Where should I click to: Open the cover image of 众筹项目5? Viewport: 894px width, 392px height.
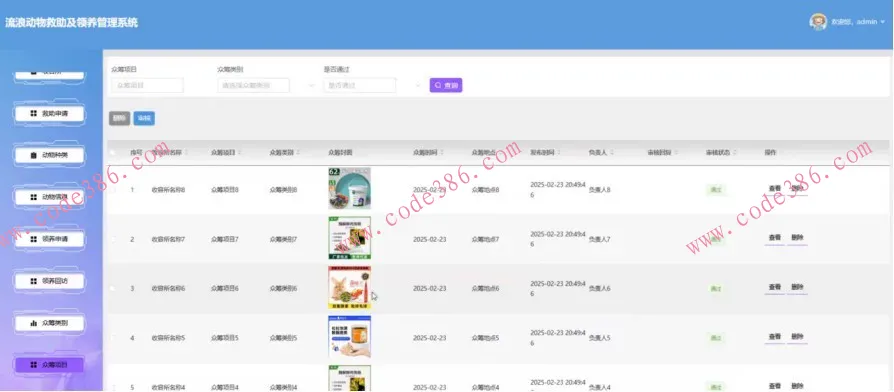[350, 337]
